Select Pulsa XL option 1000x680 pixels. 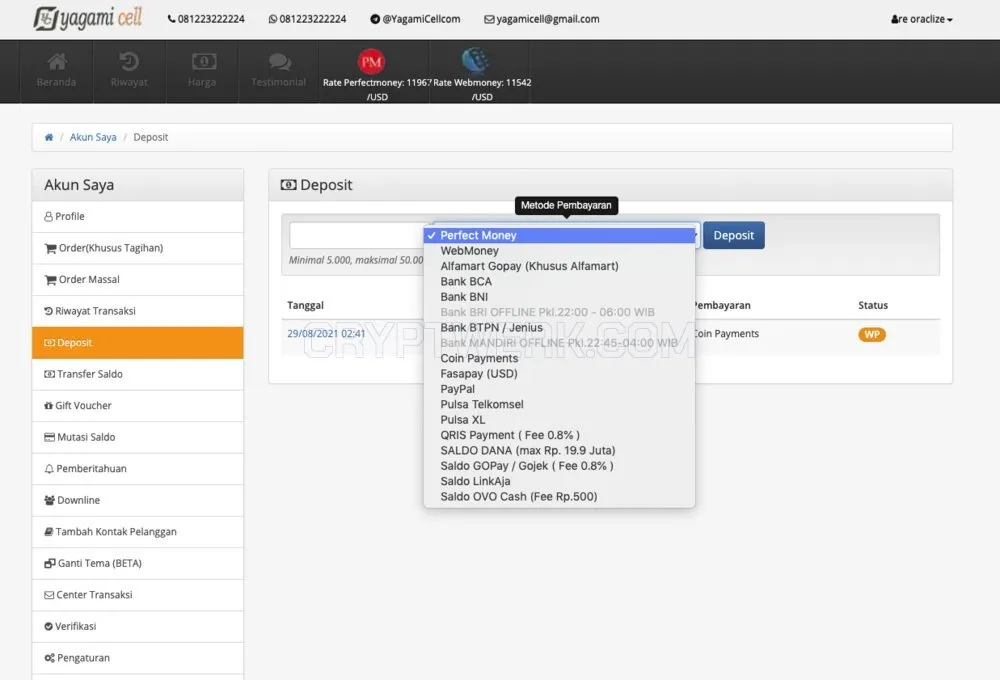559,420
